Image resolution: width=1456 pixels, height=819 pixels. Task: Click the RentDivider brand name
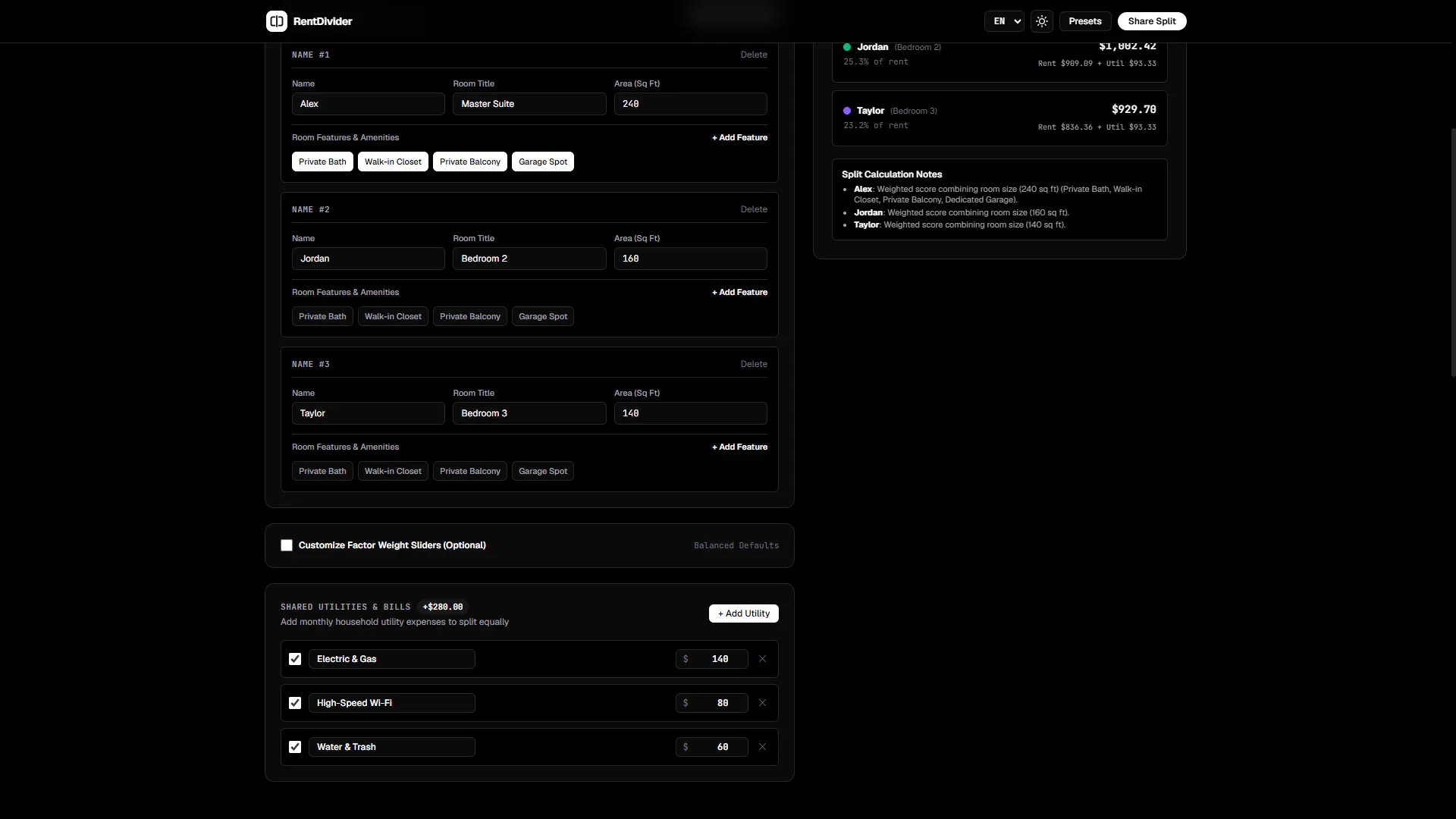(x=323, y=21)
